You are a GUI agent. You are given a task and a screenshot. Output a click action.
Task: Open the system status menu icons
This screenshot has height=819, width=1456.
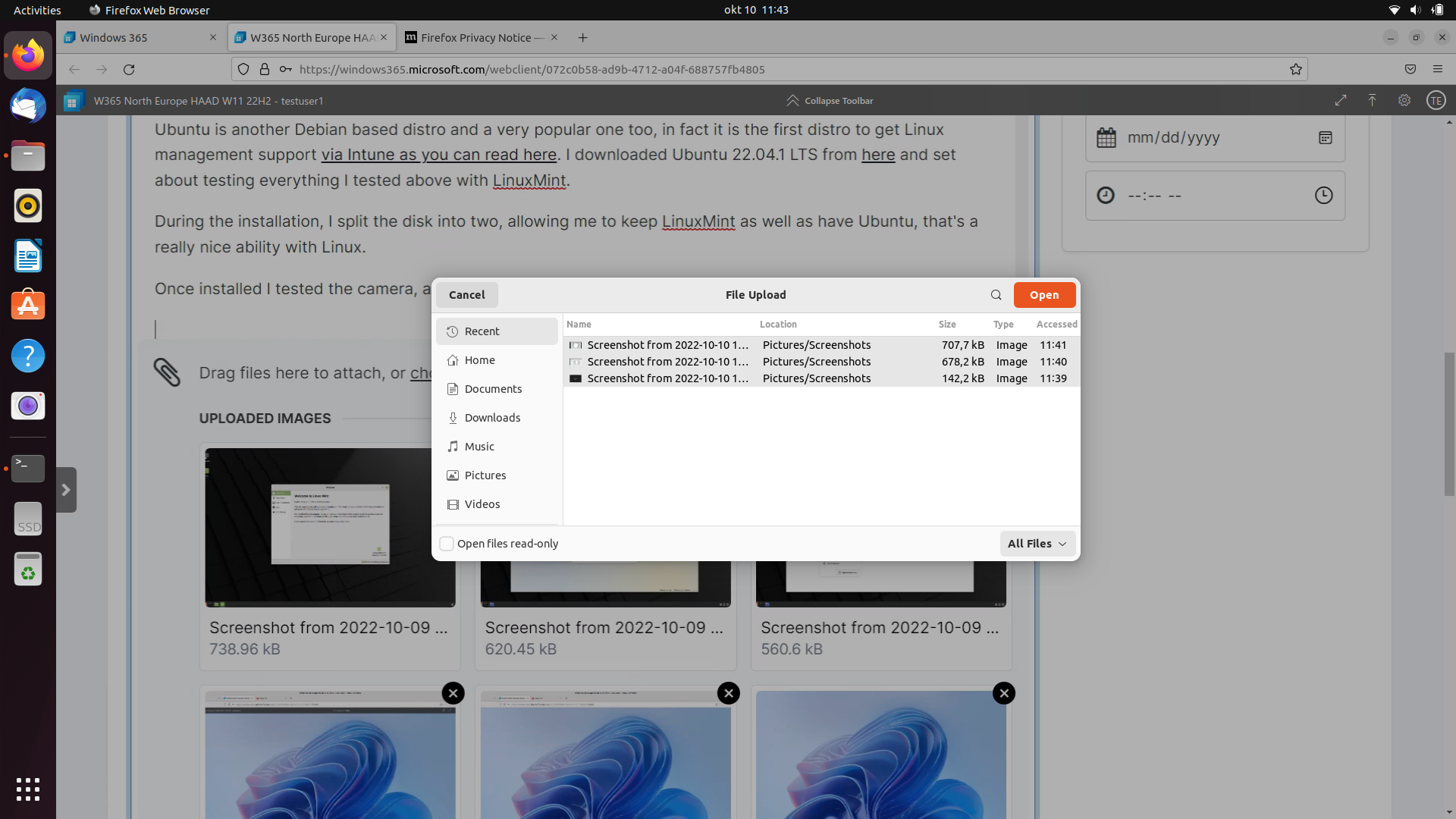pyautogui.click(x=1415, y=10)
